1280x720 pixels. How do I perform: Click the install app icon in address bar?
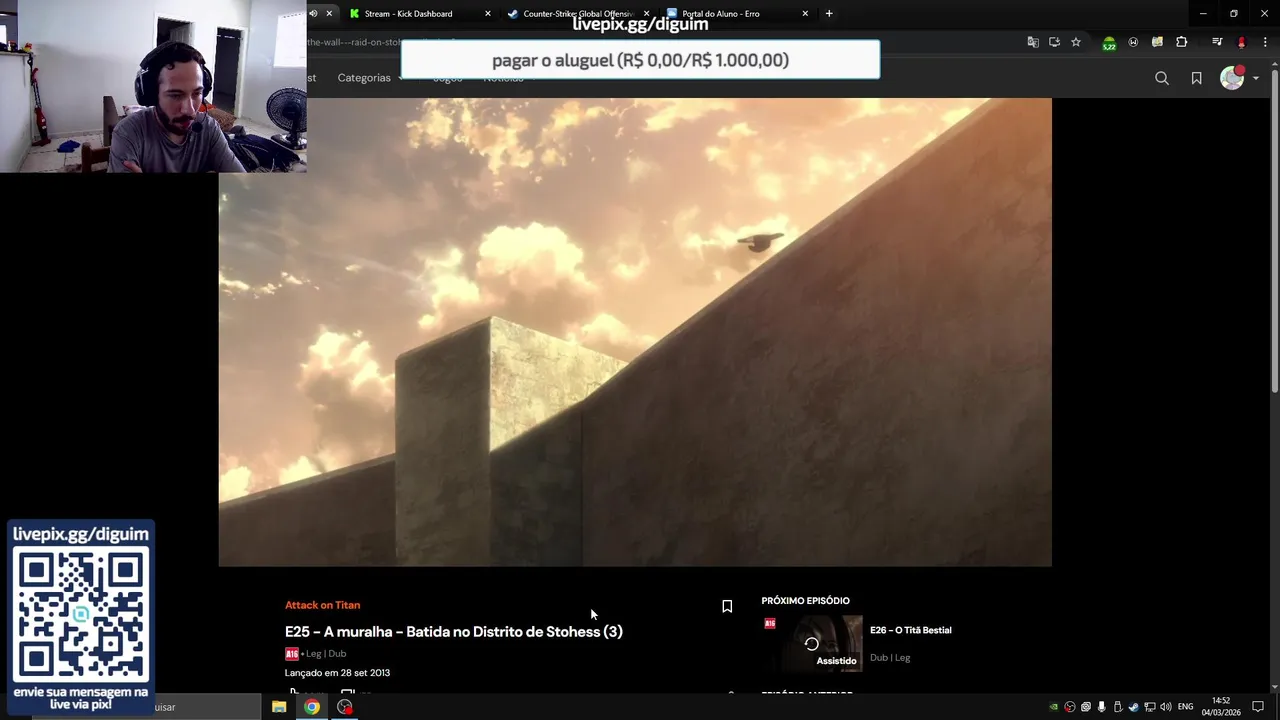click(x=1054, y=42)
